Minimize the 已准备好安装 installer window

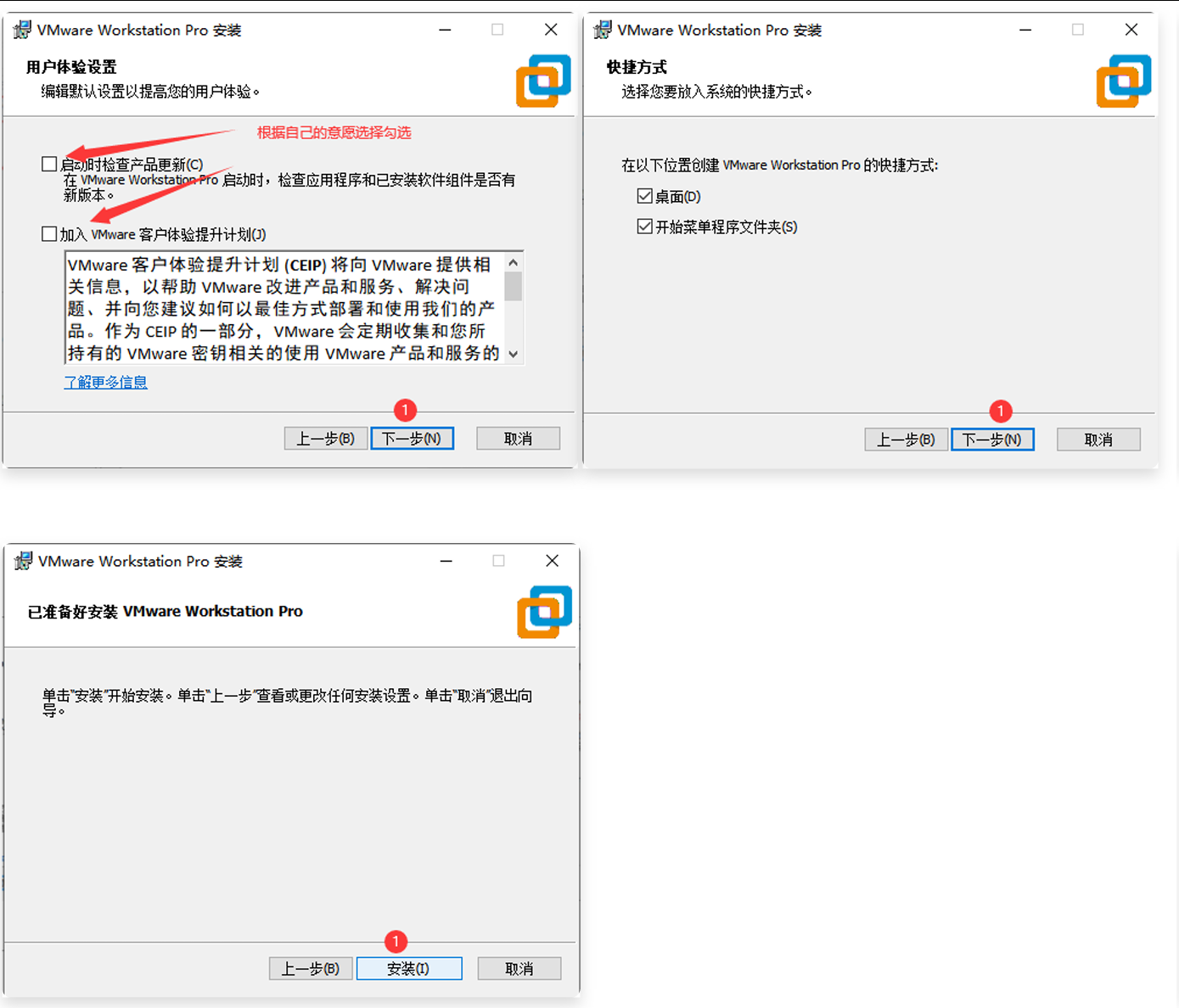pos(446,561)
